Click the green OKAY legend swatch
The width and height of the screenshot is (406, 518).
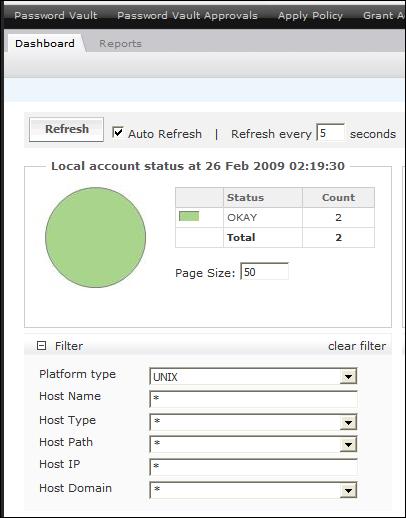point(189,216)
